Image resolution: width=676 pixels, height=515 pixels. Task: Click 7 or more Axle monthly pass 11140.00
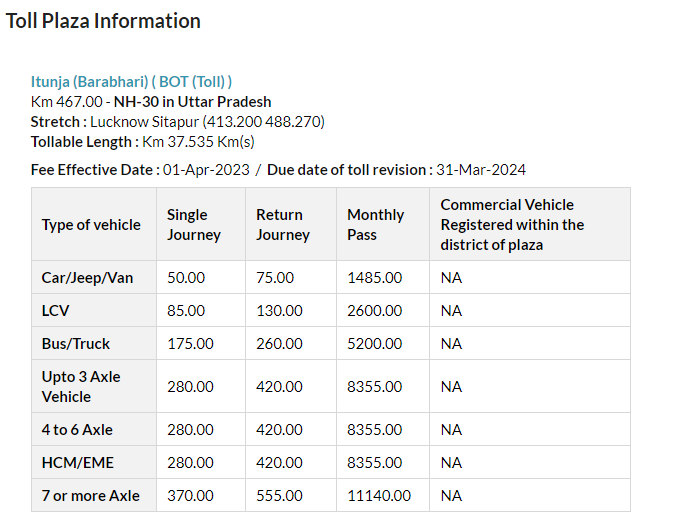[379, 496]
